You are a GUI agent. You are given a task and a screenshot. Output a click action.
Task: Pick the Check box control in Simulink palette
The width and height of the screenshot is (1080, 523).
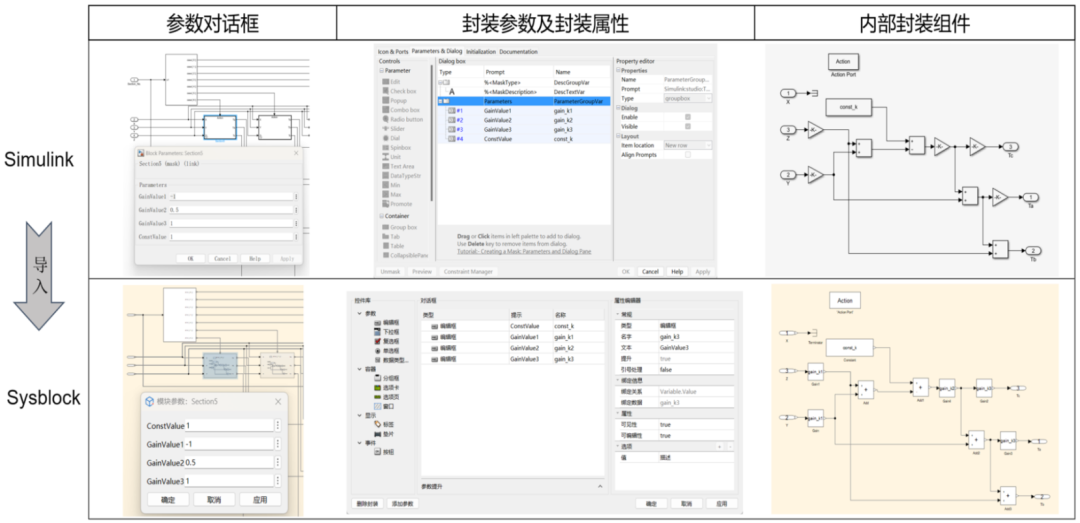click(399, 91)
